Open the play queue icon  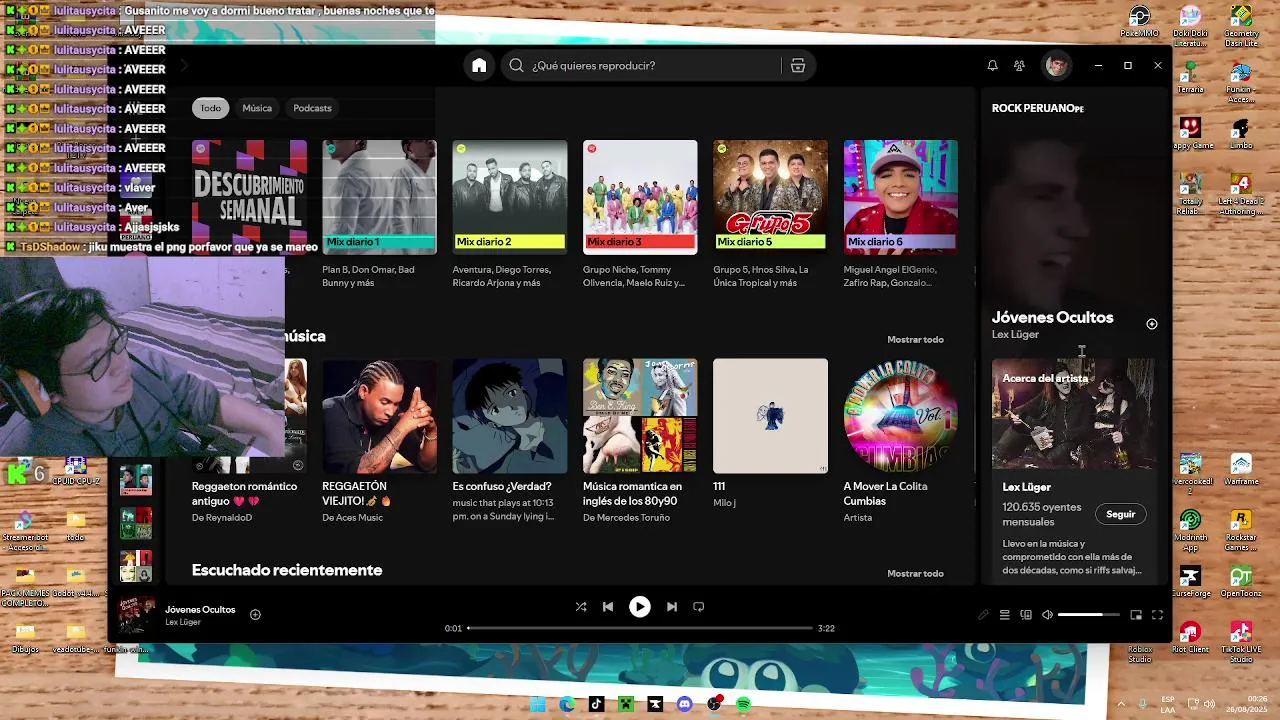tap(1004, 615)
